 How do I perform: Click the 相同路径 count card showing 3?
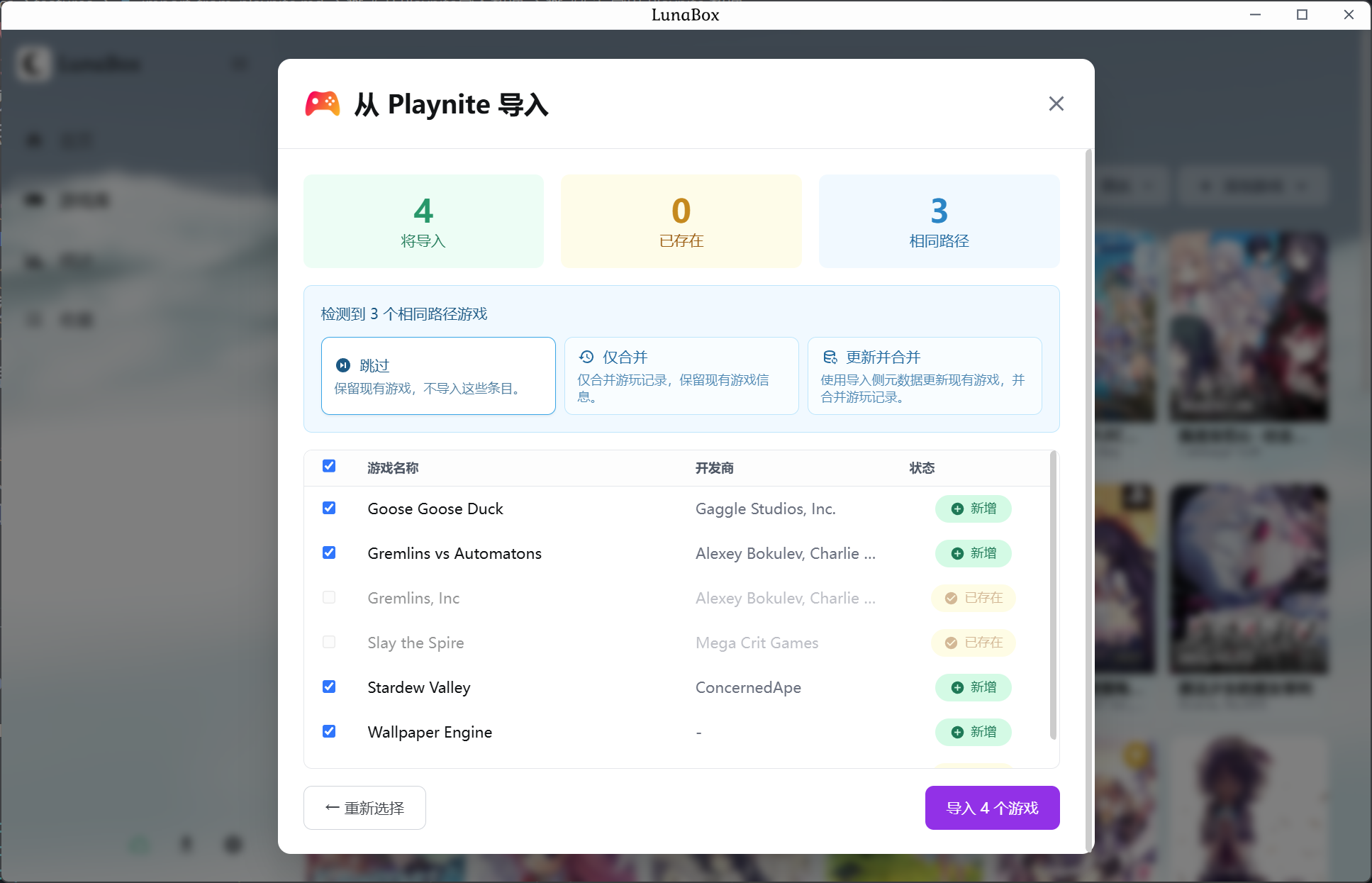(939, 221)
